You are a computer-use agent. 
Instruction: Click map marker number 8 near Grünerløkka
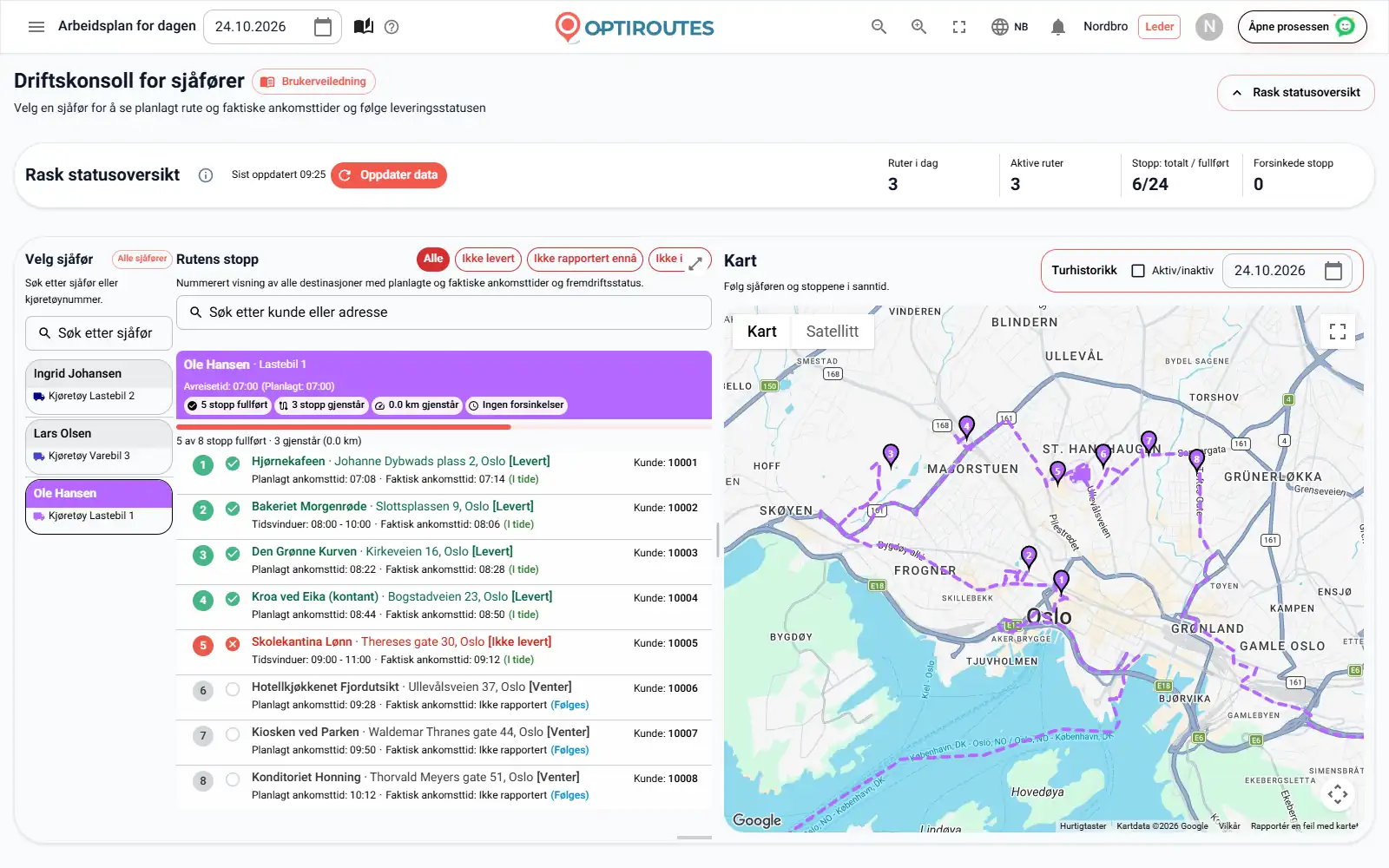1196,460
